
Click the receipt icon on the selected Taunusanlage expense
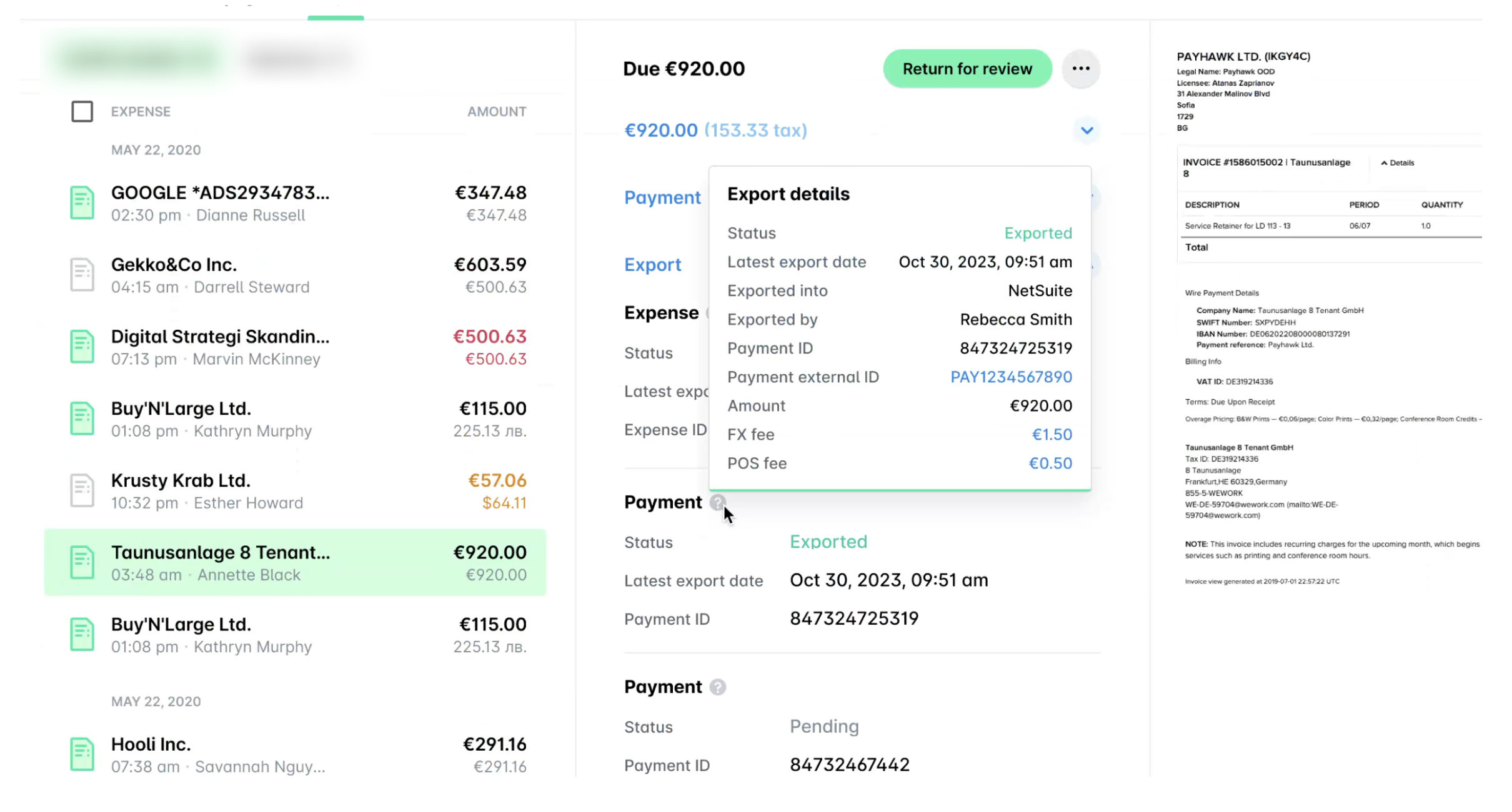pyautogui.click(x=82, y=562)
